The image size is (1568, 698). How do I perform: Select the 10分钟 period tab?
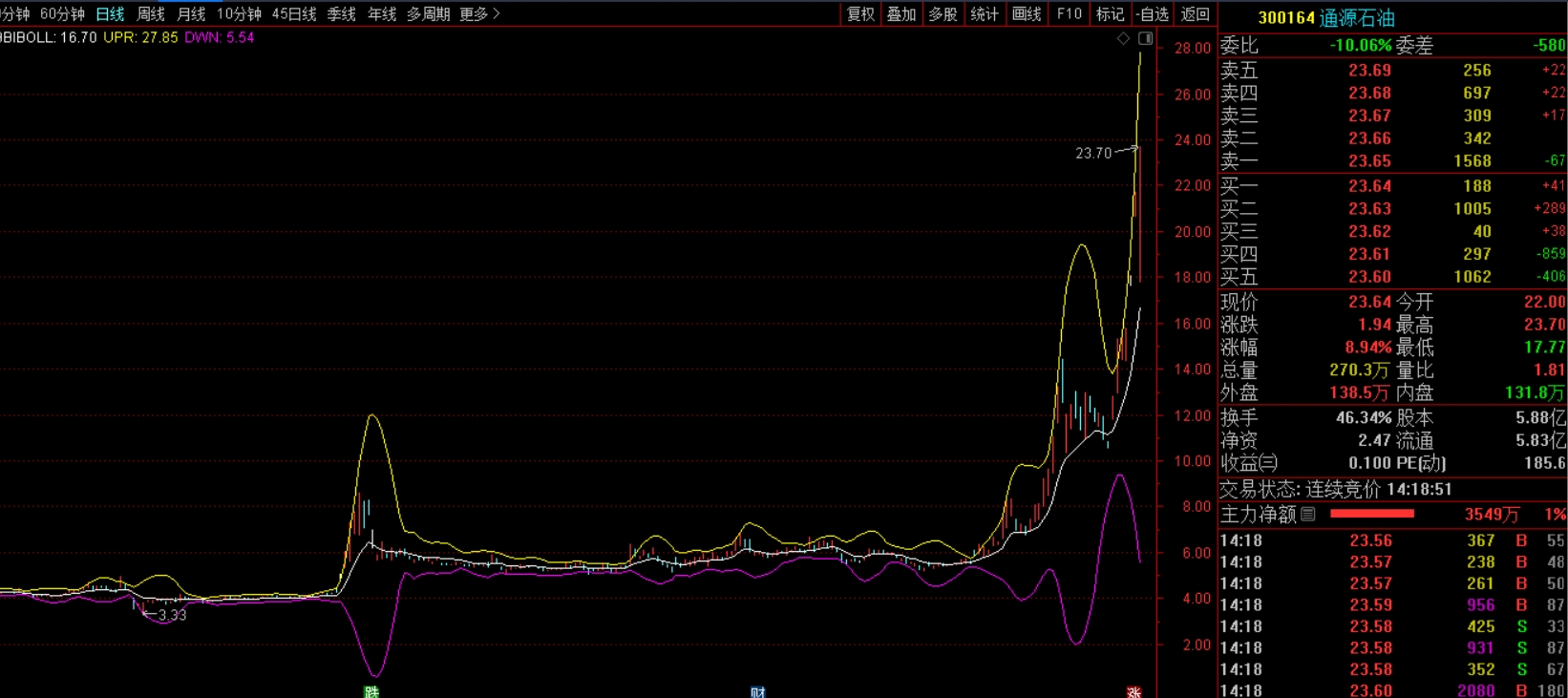click(239, 13)
